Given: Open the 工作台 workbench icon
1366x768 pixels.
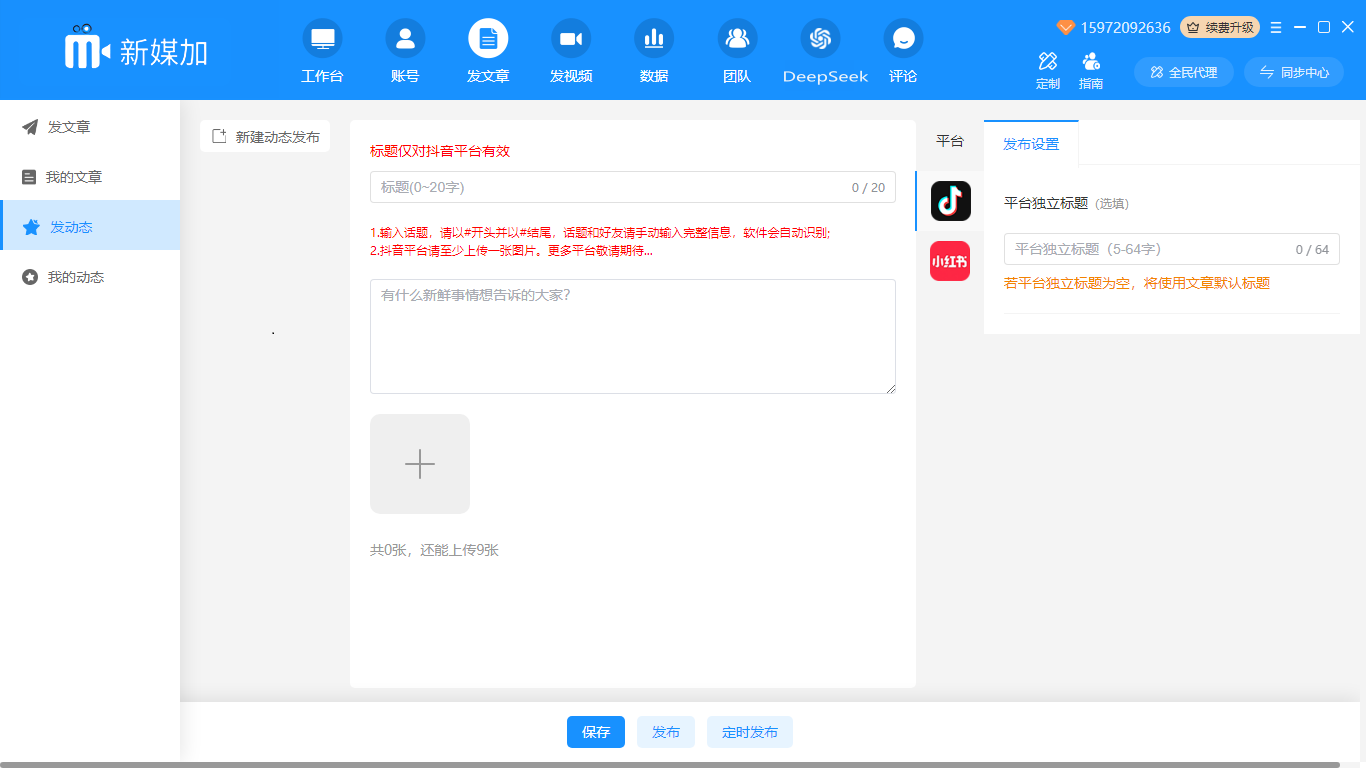Looking at the screenshot, I should pos(322,40).
